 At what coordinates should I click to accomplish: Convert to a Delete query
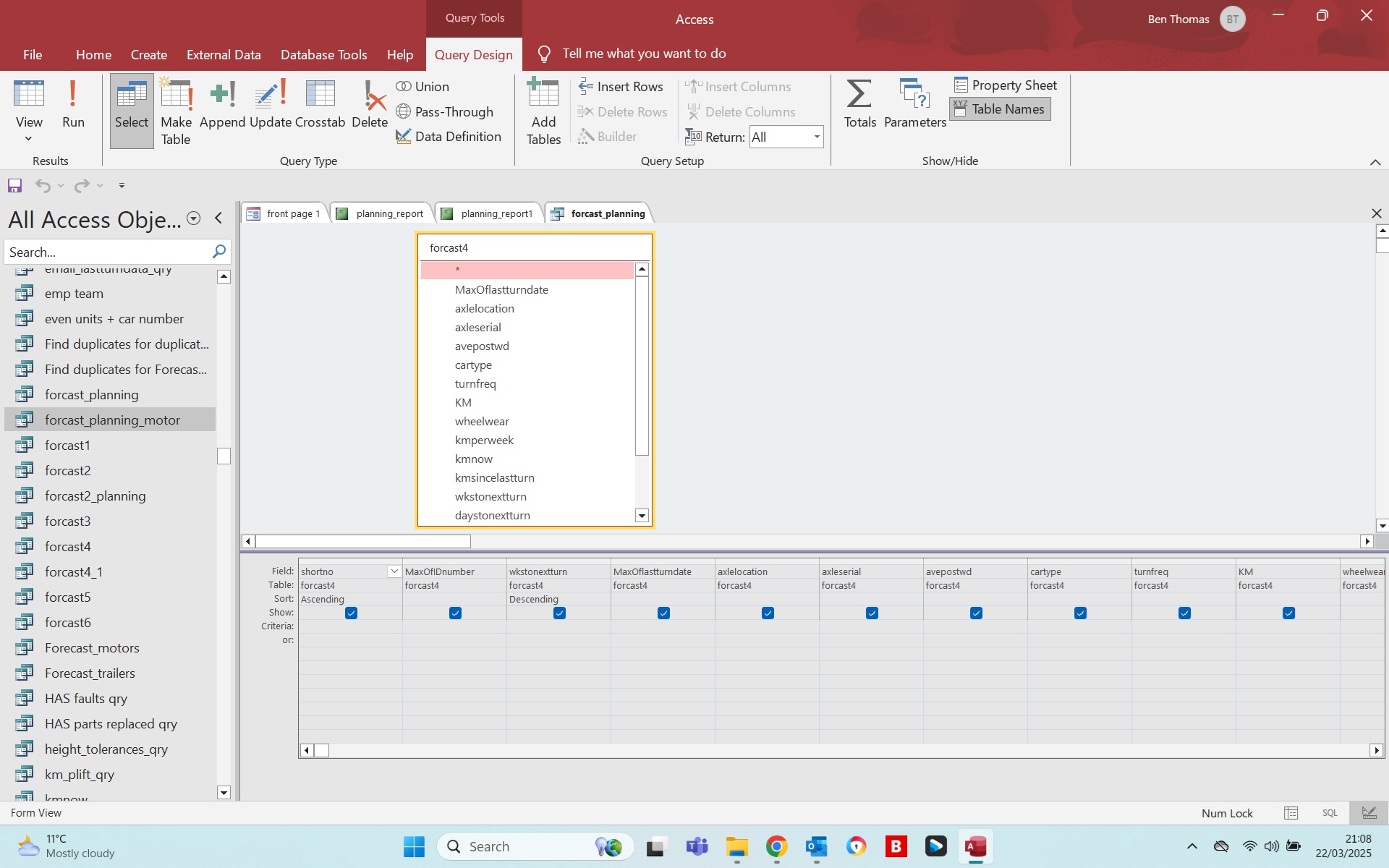(370, 105)
